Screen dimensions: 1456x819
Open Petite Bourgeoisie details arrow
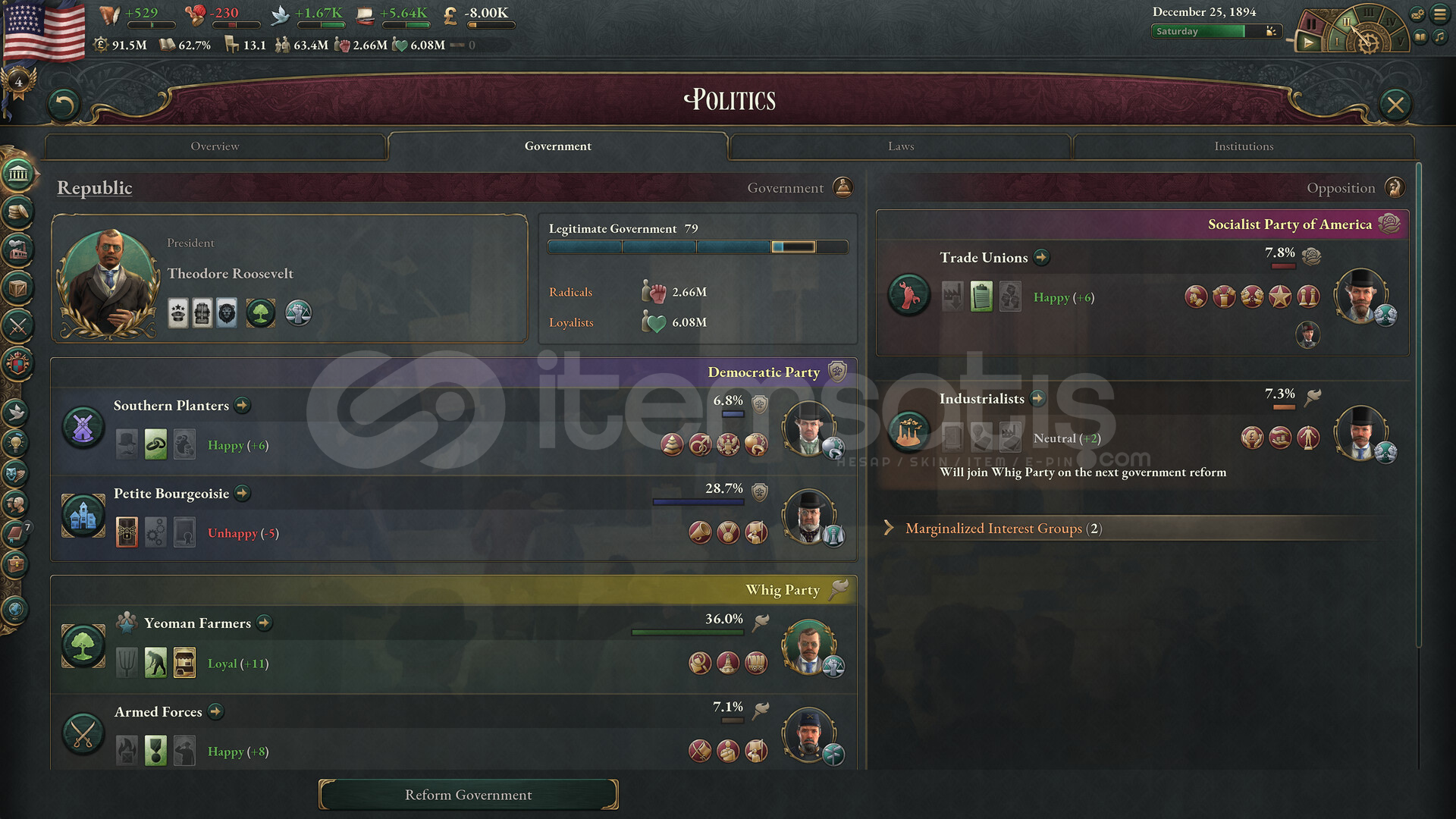tap(243, 494)
